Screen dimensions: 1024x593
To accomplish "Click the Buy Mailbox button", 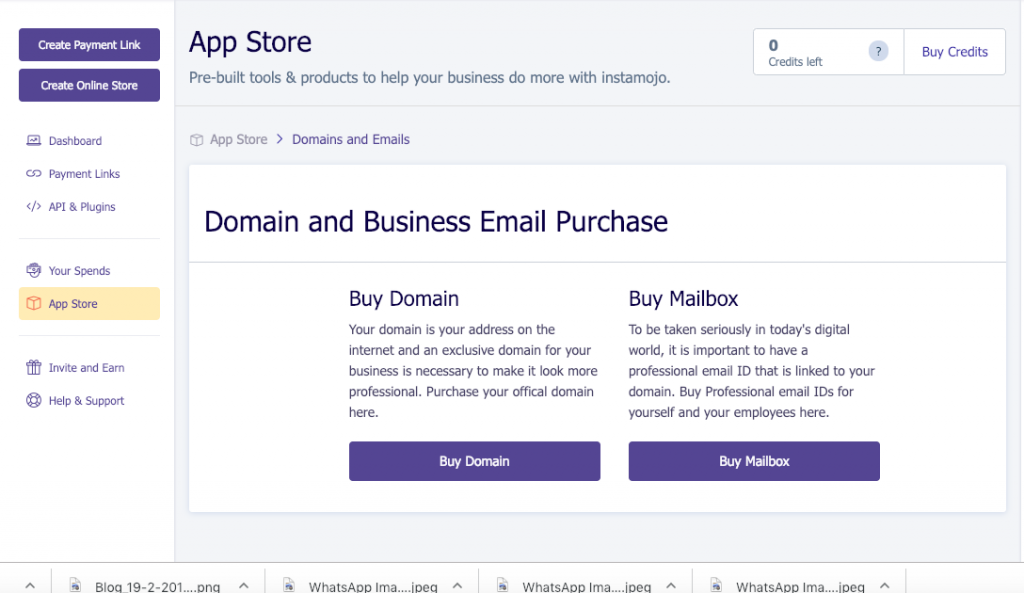I will [x=754, y=461].
